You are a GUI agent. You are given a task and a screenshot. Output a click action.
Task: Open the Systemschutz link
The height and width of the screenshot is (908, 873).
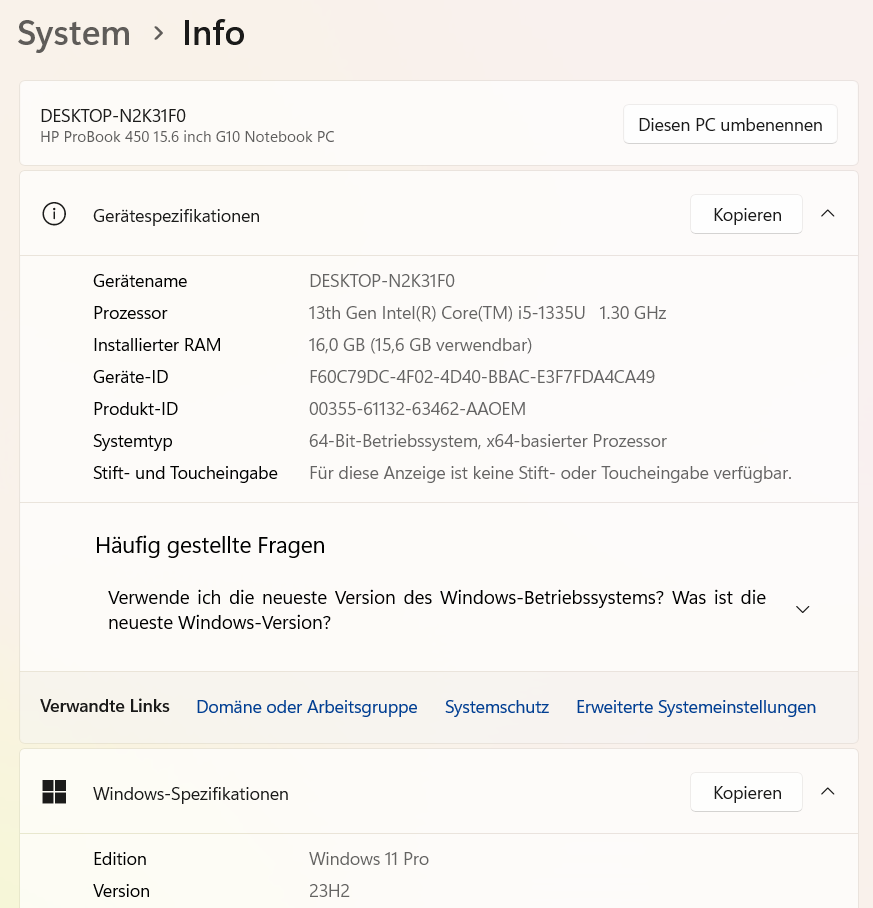(497, 706)
